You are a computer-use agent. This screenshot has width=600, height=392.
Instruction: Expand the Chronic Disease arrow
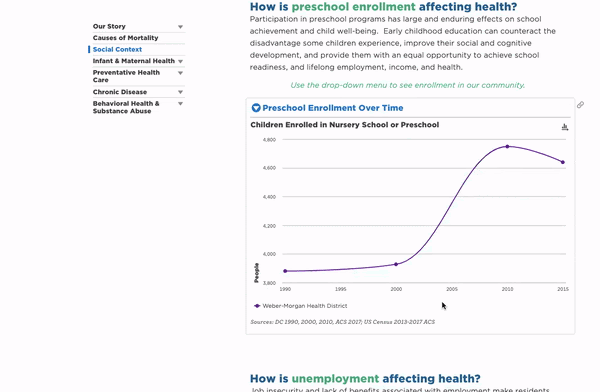[x=180, y=92]
